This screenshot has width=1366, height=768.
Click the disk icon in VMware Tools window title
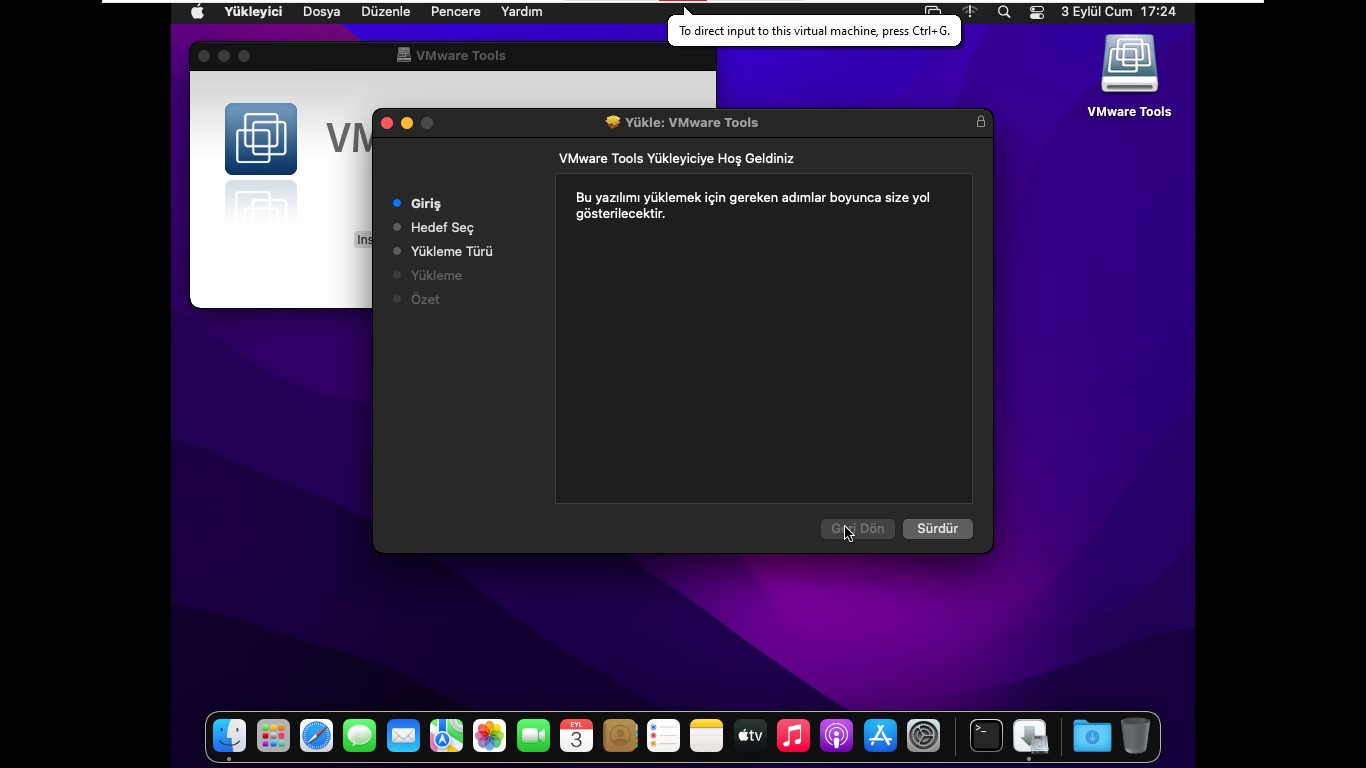pyautogui.click(x=404, y=55)
